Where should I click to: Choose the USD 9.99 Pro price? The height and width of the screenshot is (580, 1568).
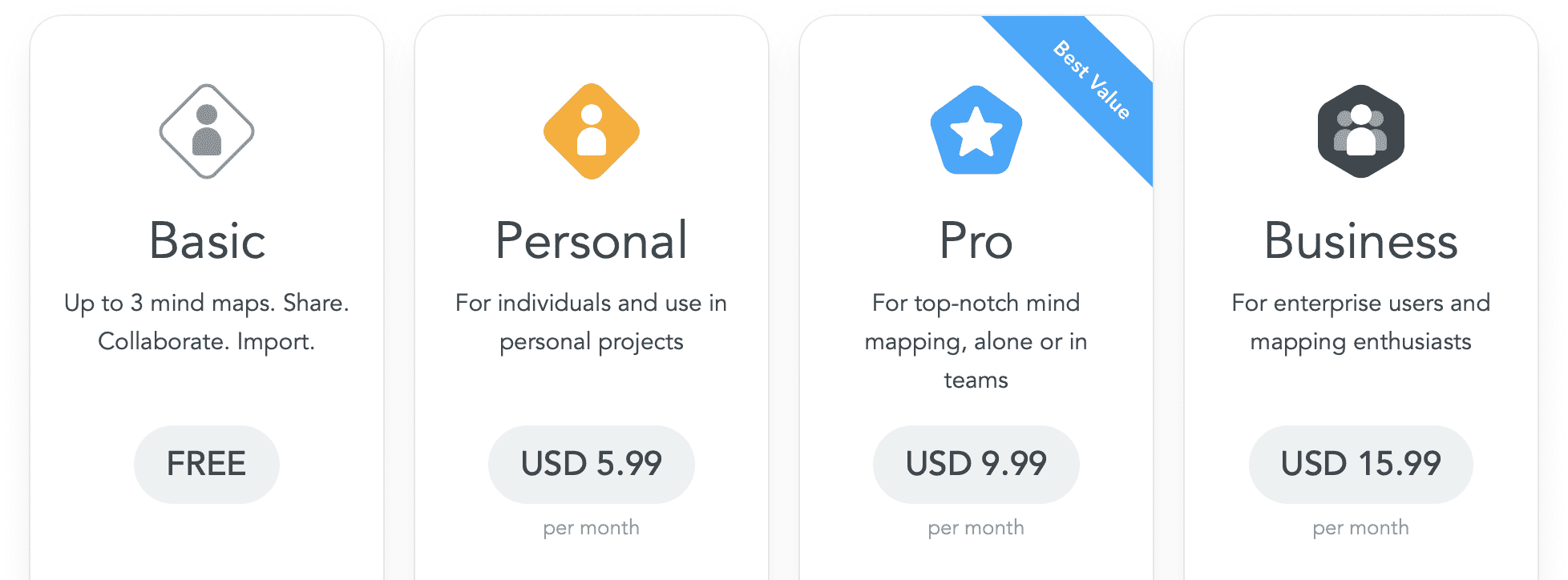976,465
